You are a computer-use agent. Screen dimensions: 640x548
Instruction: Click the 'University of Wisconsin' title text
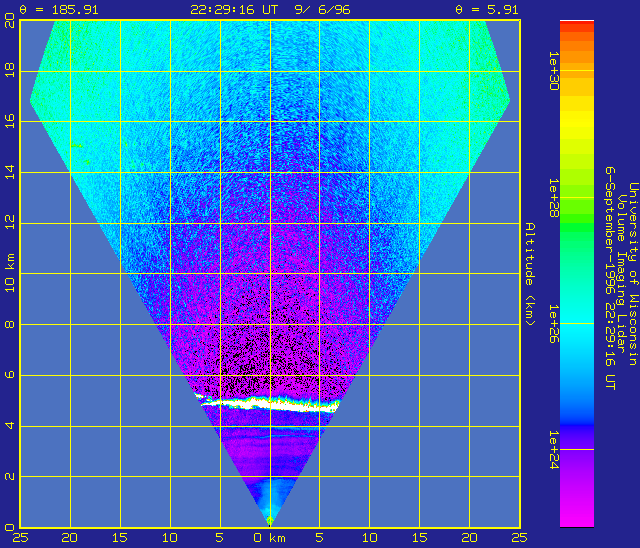(x=633, y=274)
